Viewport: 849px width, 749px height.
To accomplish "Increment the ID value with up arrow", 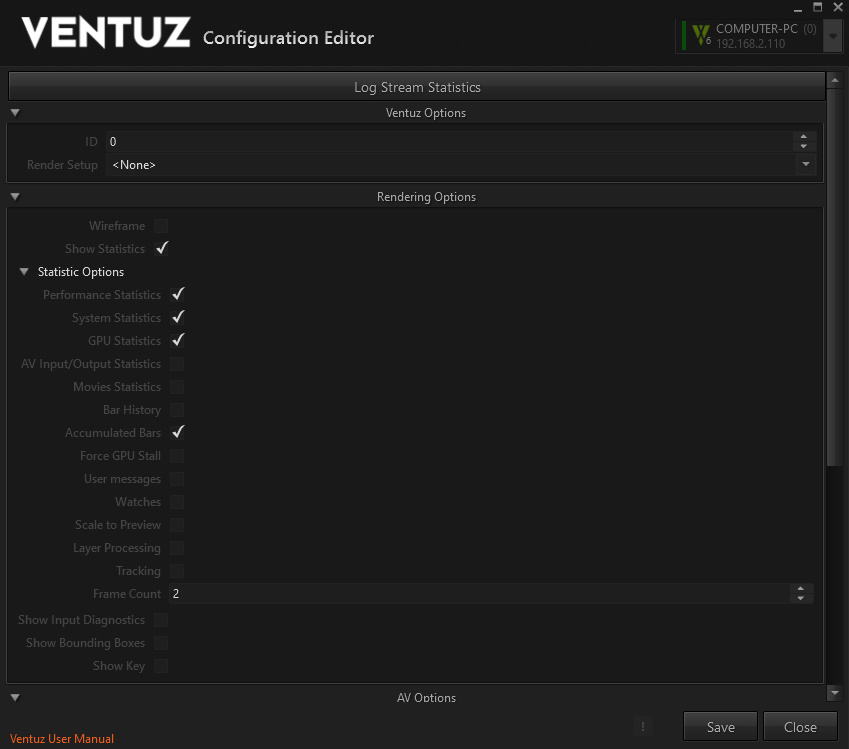I will tap(803, 137).
